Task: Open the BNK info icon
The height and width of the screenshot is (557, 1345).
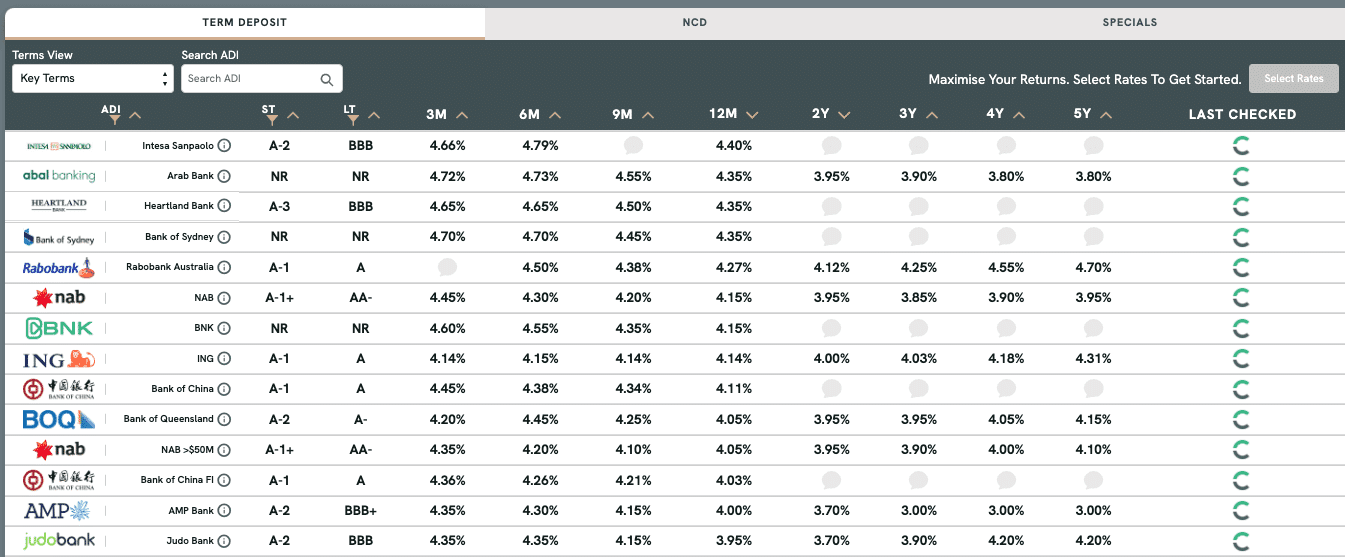Action: [224, 328]
